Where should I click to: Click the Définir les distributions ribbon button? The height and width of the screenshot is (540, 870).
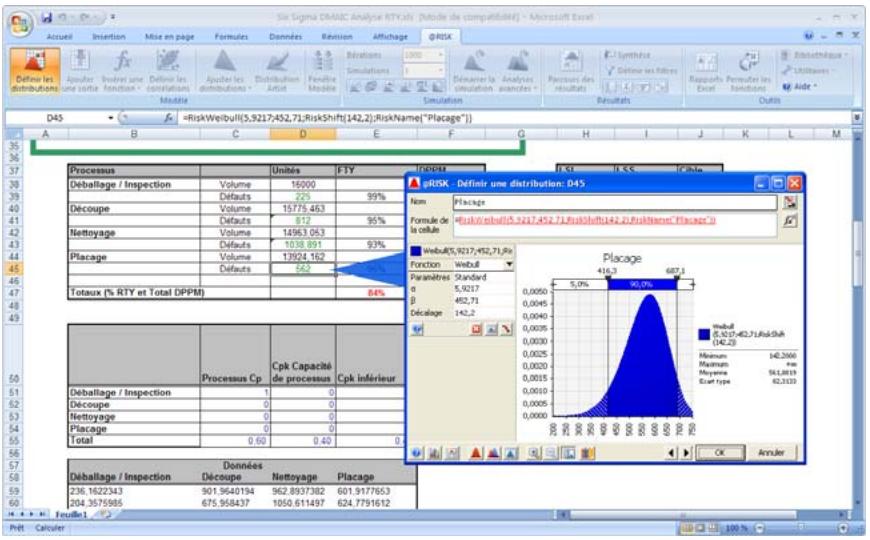click(35, 70)
